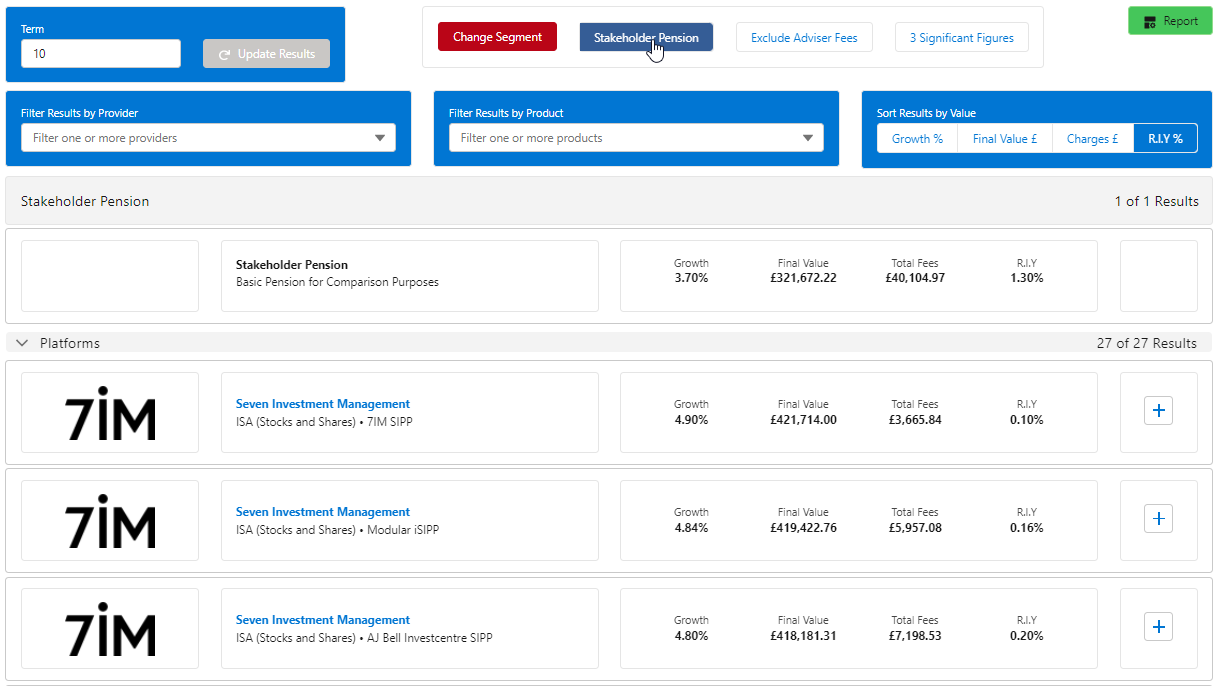Toggle the Stakeholder Pension button

[x=646, y=37]
